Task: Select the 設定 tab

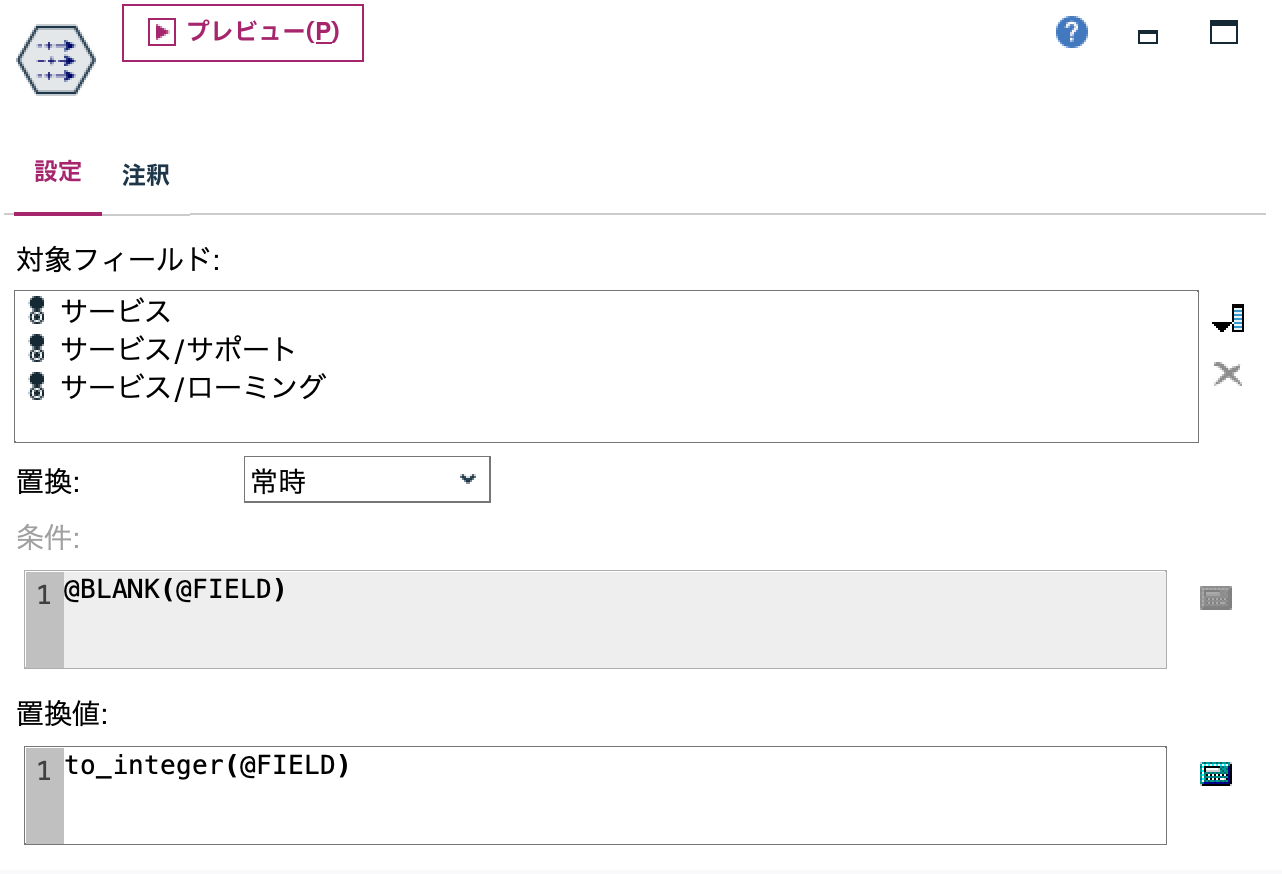Action: [58, 172]
